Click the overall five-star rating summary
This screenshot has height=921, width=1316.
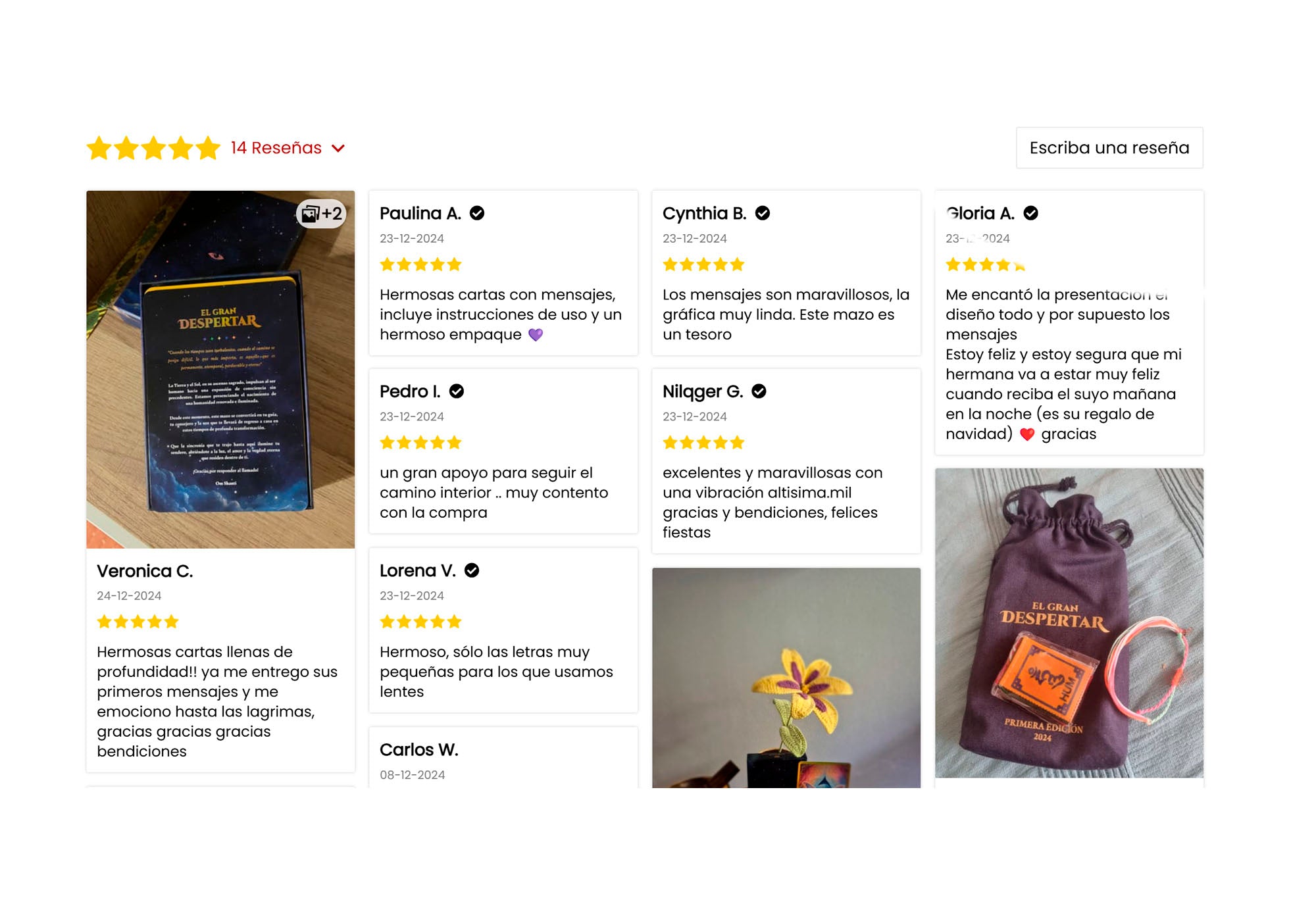point(153,148)
